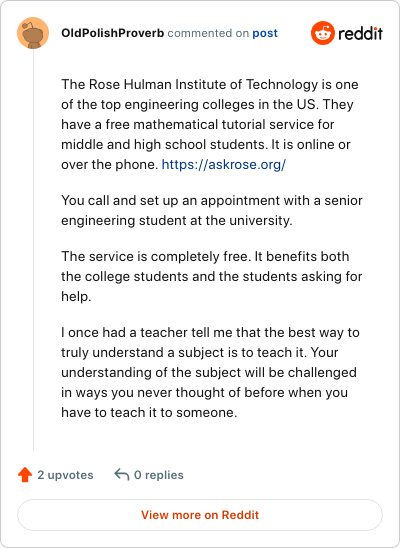
Task: Click the word "help." in the comment
Action: (x=76, y=296)
